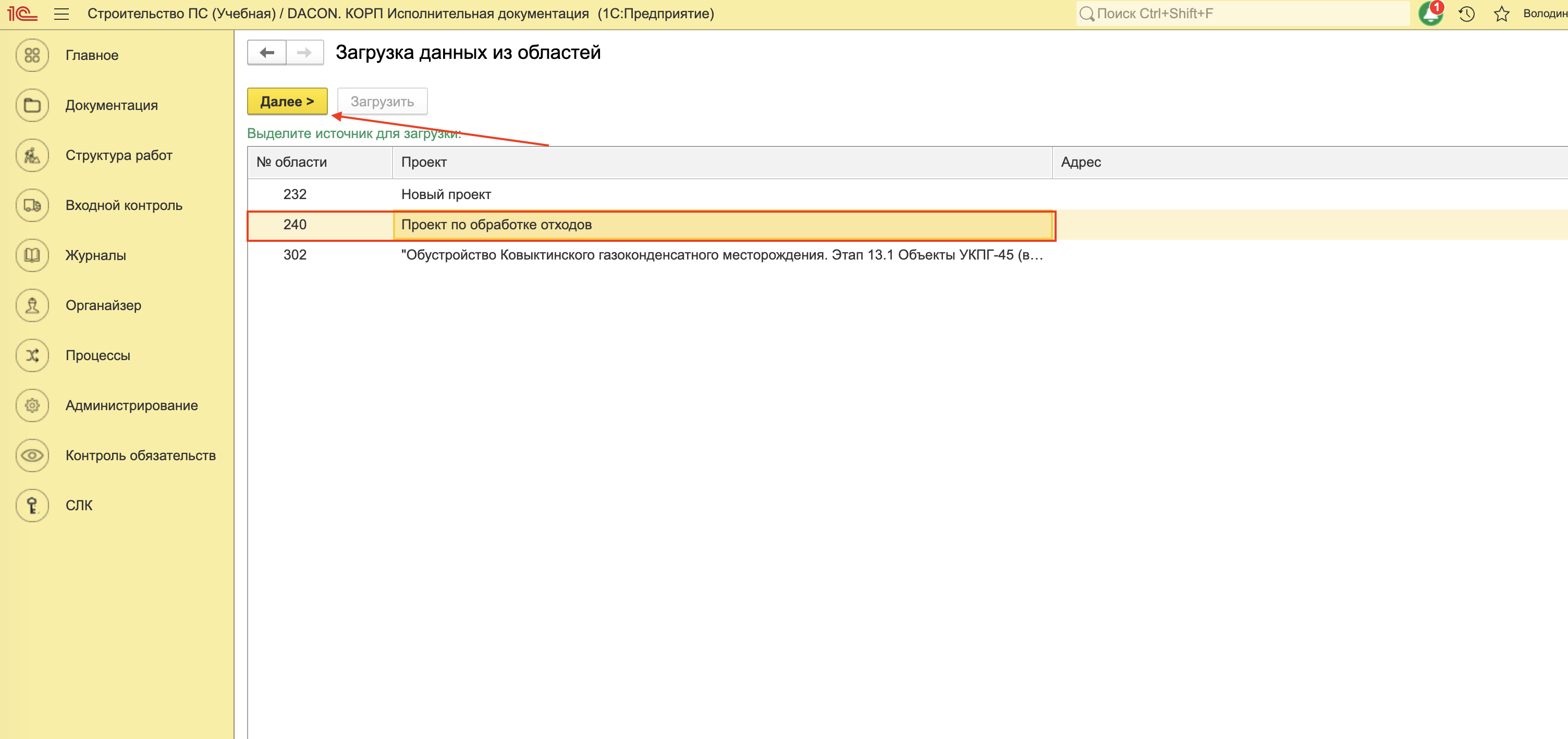
Task: Open Входной контроль truck icon
Action: [32, 205]
